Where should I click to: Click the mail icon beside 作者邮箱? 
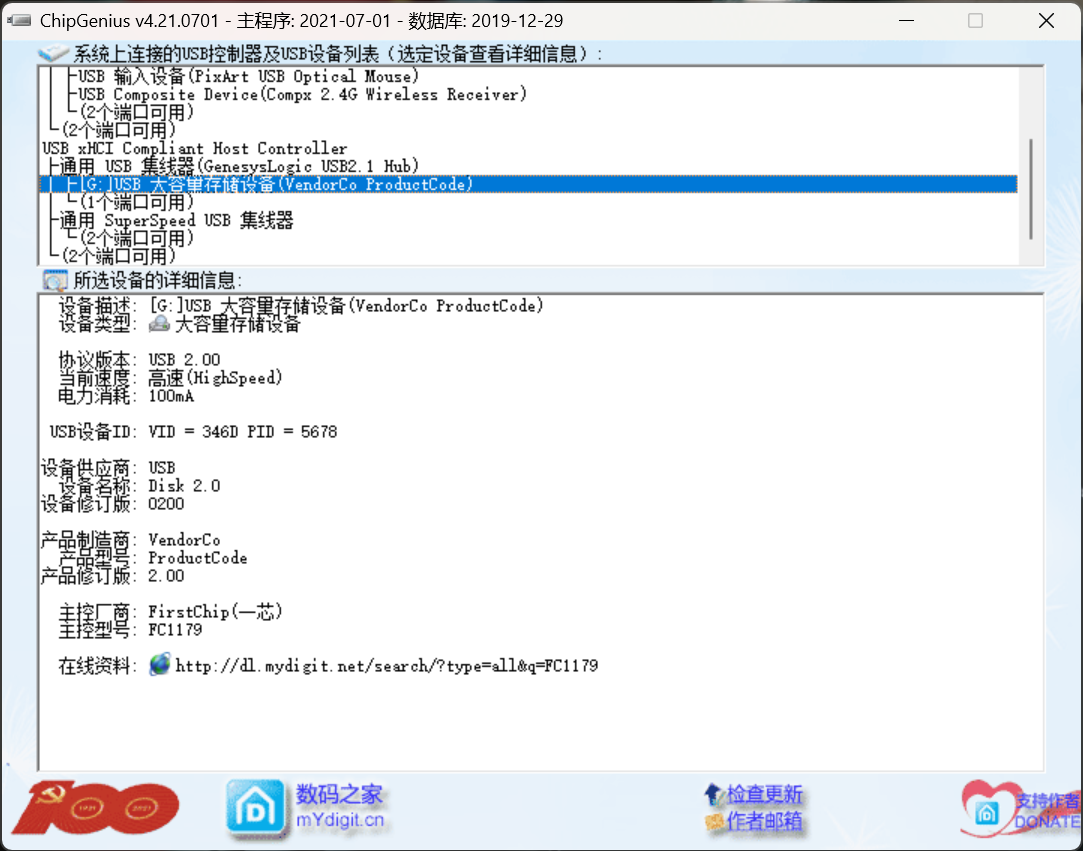(714, 821)
